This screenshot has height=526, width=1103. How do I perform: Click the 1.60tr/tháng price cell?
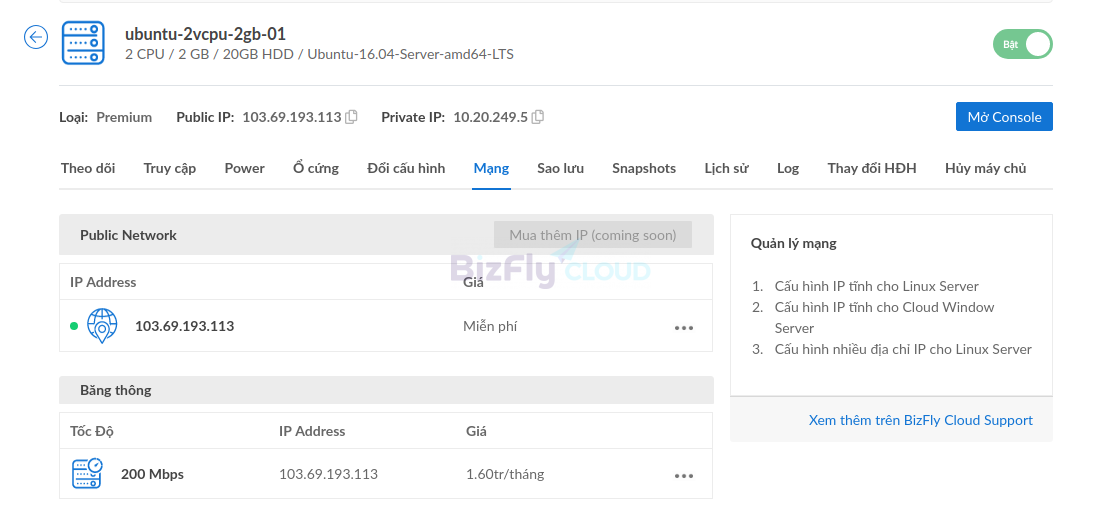pyautogui.click(x=505, y=474)
